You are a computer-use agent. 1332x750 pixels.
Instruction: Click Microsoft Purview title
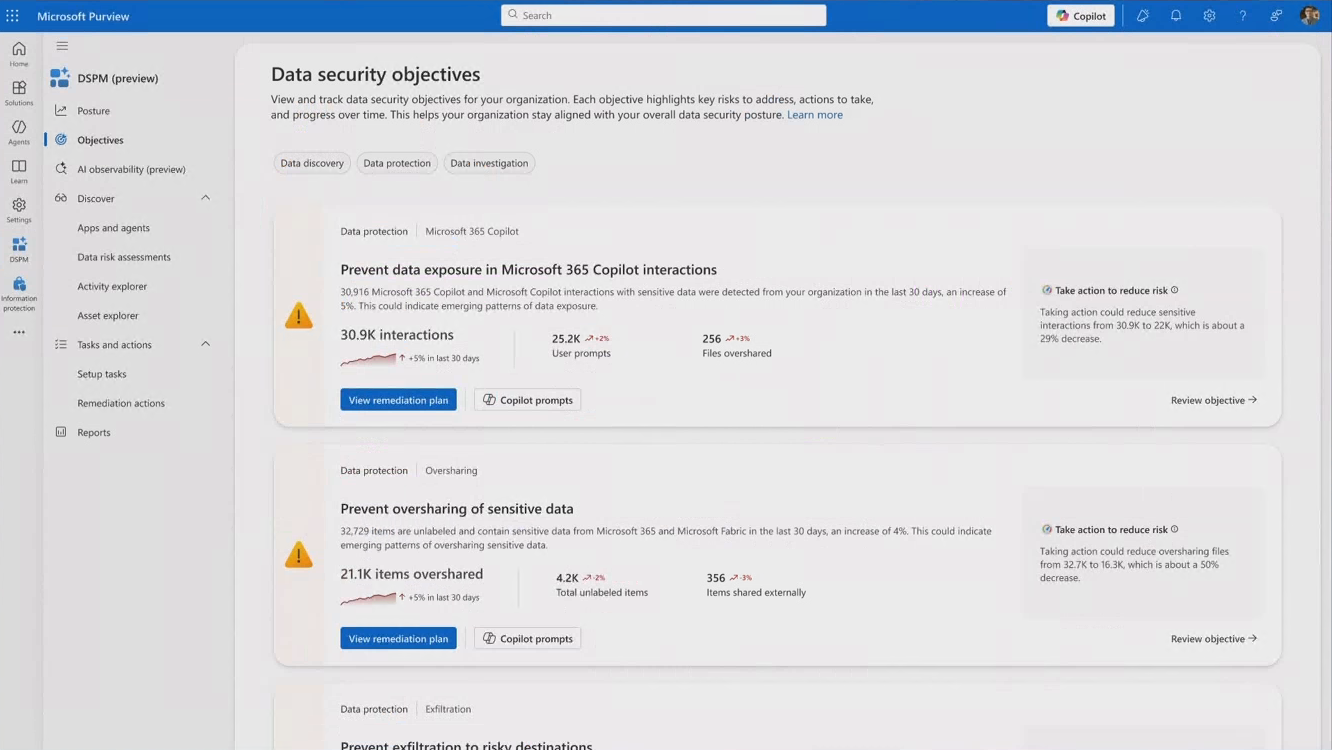(83, 16)
